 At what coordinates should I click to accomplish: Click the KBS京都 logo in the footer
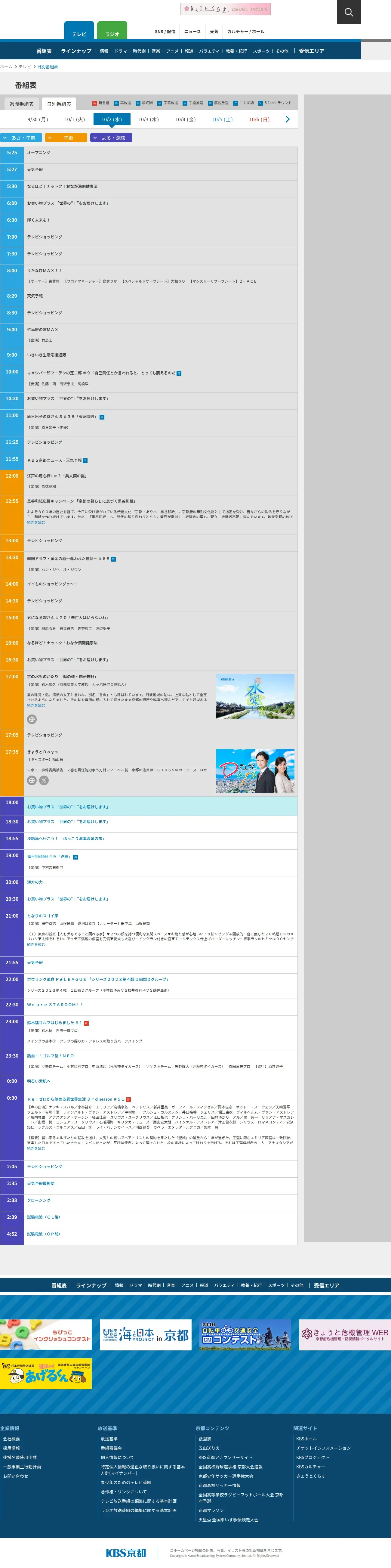(126, 1553)
